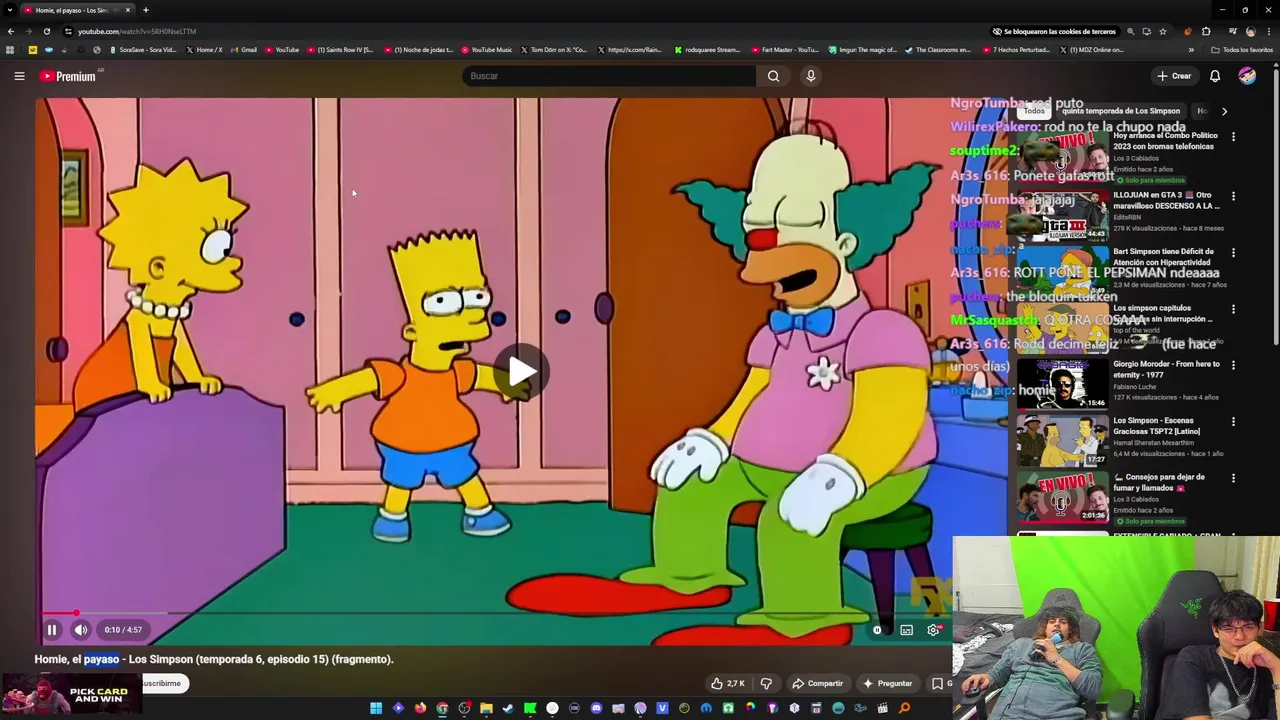Pause the video with the pause button

[x=52, y=630]
